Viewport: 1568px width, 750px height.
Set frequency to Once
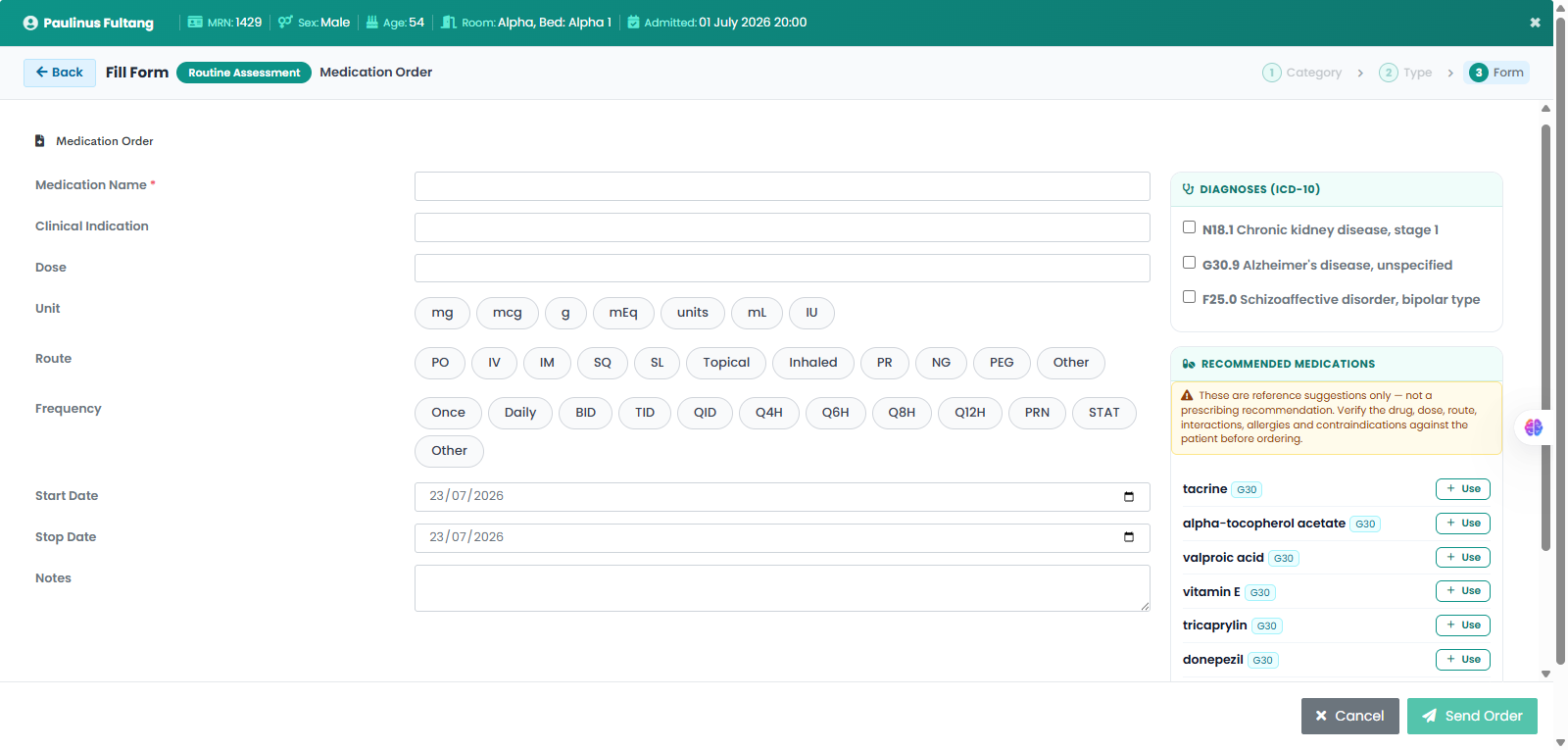(448, 413)
